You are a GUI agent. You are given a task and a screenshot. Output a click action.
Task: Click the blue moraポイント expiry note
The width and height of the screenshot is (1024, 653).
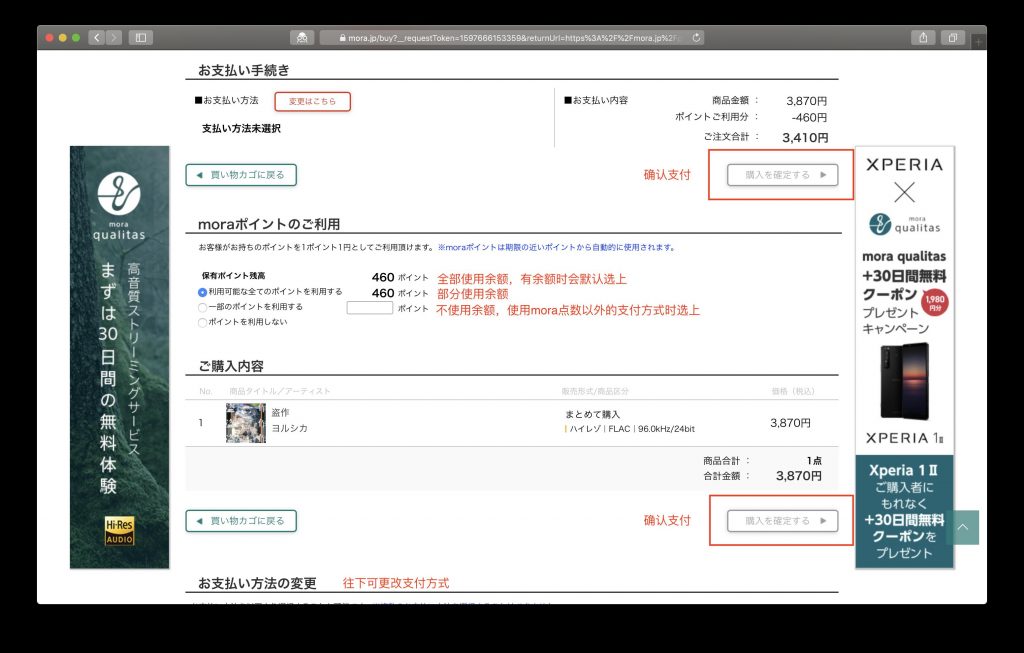pyautogui.click(x=557, y=247)
